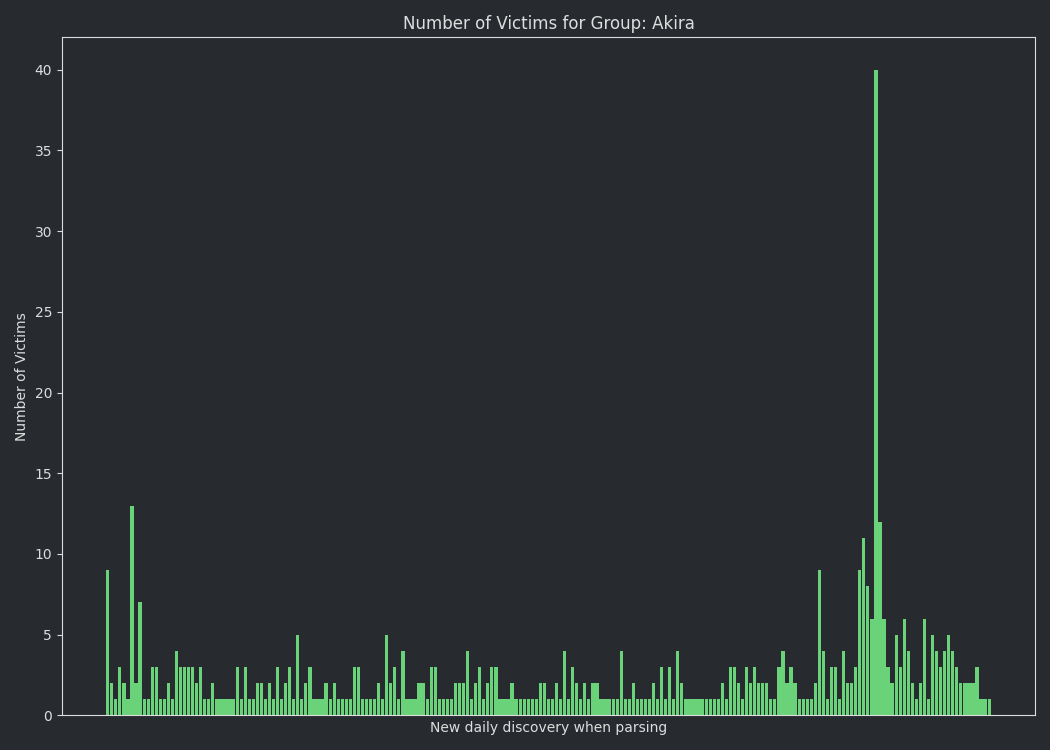Click the y-axis tick label 30
This screenshot has height=750, width=1050.
44,232
